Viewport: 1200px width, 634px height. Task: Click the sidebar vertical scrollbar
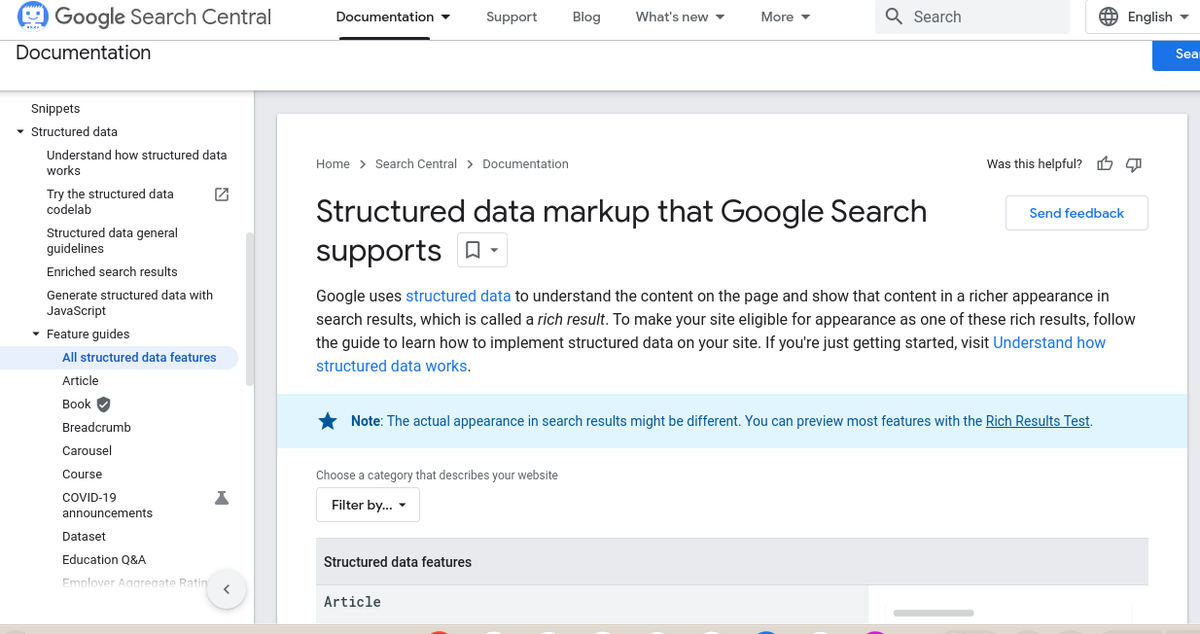250,308
